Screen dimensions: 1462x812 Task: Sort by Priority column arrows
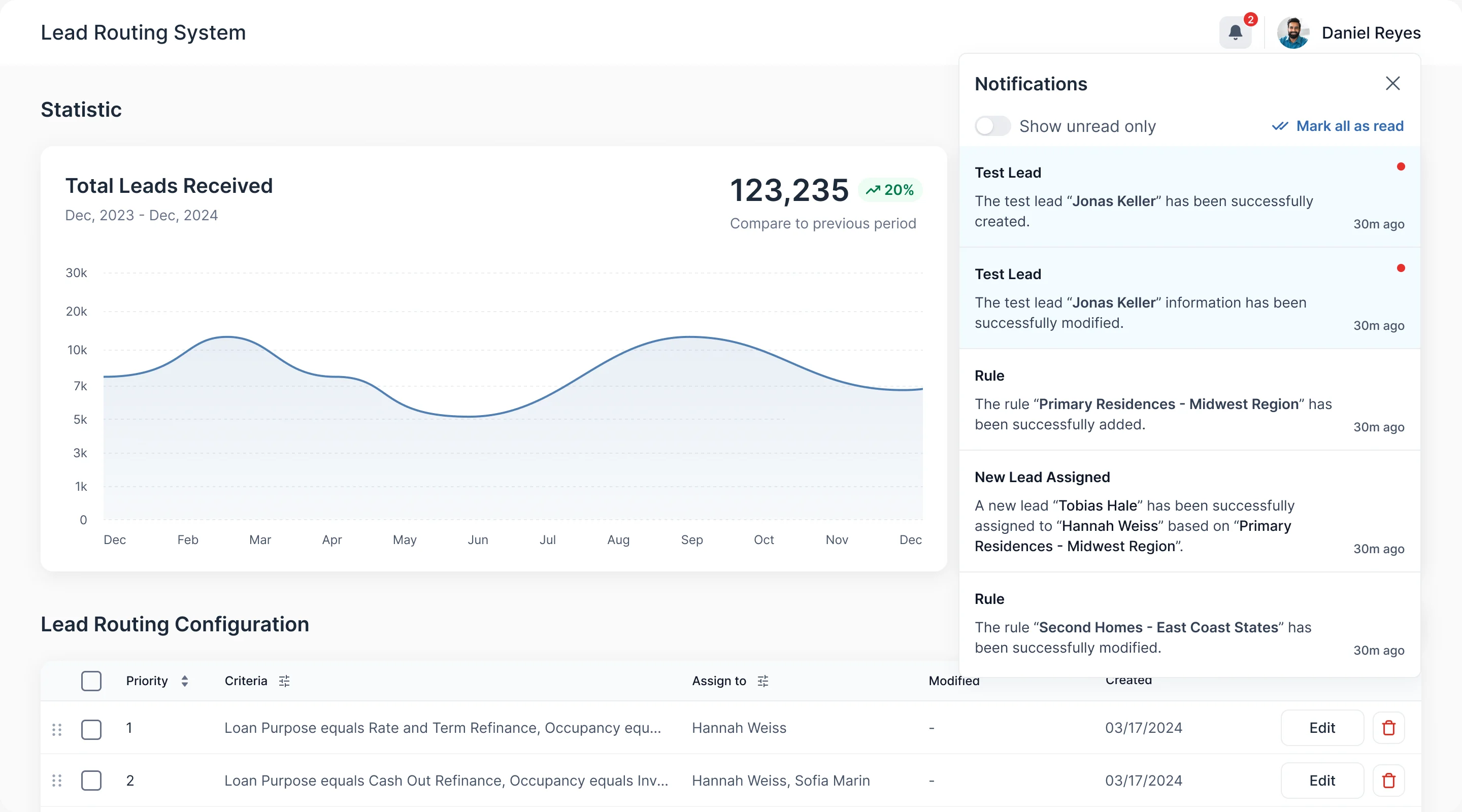pyautogui.click(x=184, y=681)
